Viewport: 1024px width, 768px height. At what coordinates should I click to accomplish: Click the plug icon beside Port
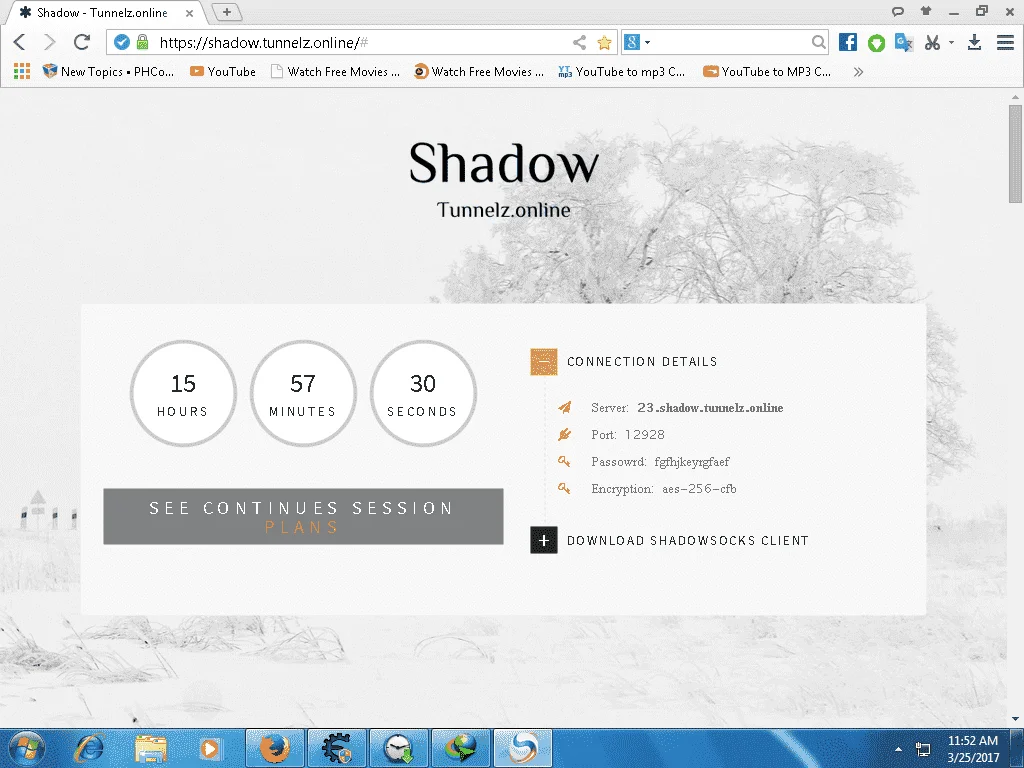(x=565, y=434)
